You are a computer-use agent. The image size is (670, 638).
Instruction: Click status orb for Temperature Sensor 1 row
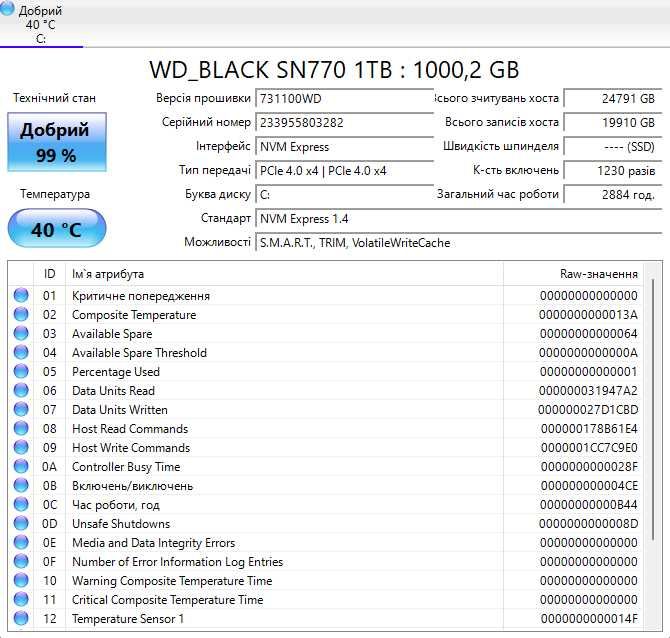pyautogui.click(x=21, y=618)
